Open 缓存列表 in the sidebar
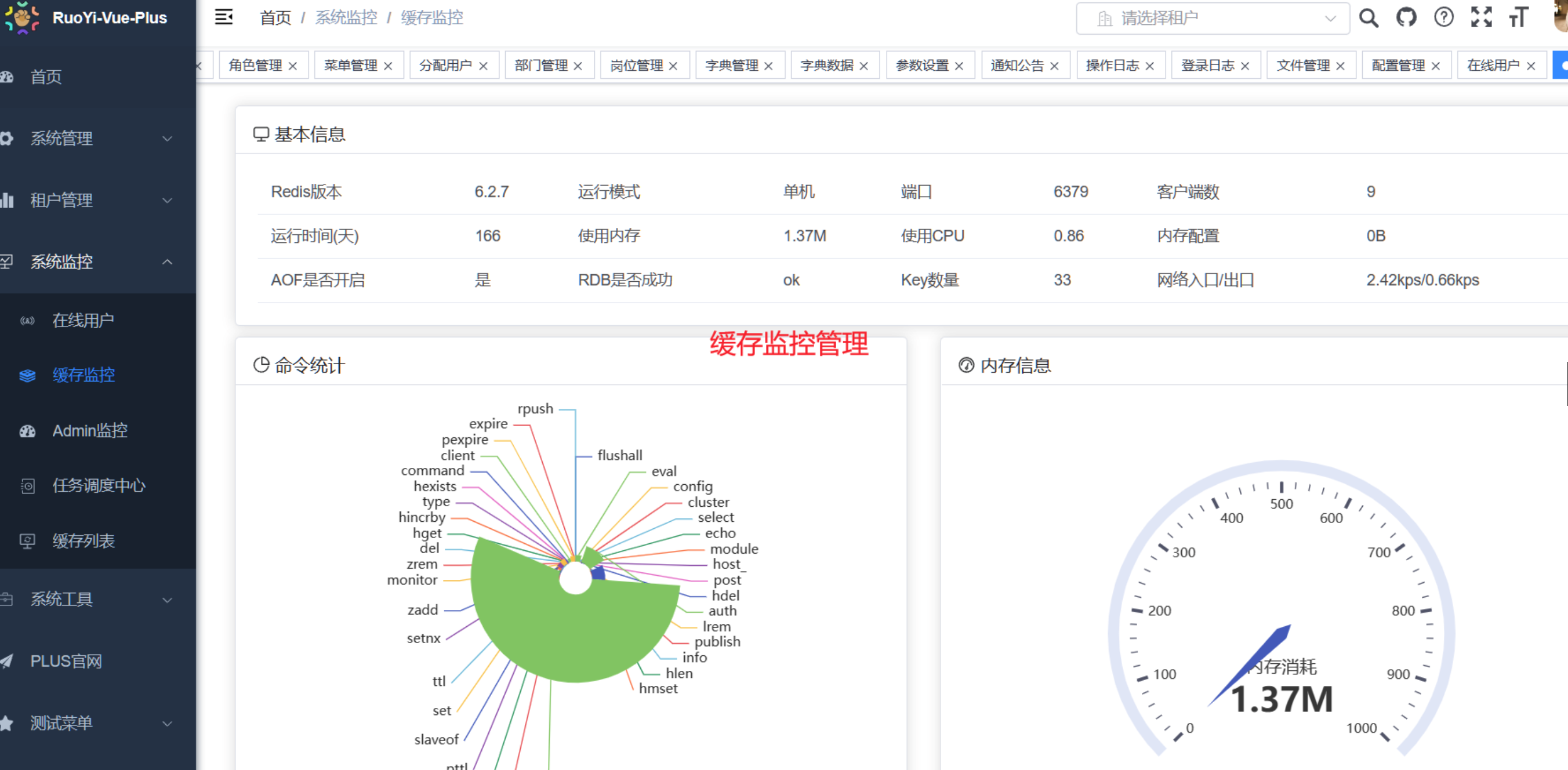This screenshot has width=1568, height=770. tap(84, 540)
